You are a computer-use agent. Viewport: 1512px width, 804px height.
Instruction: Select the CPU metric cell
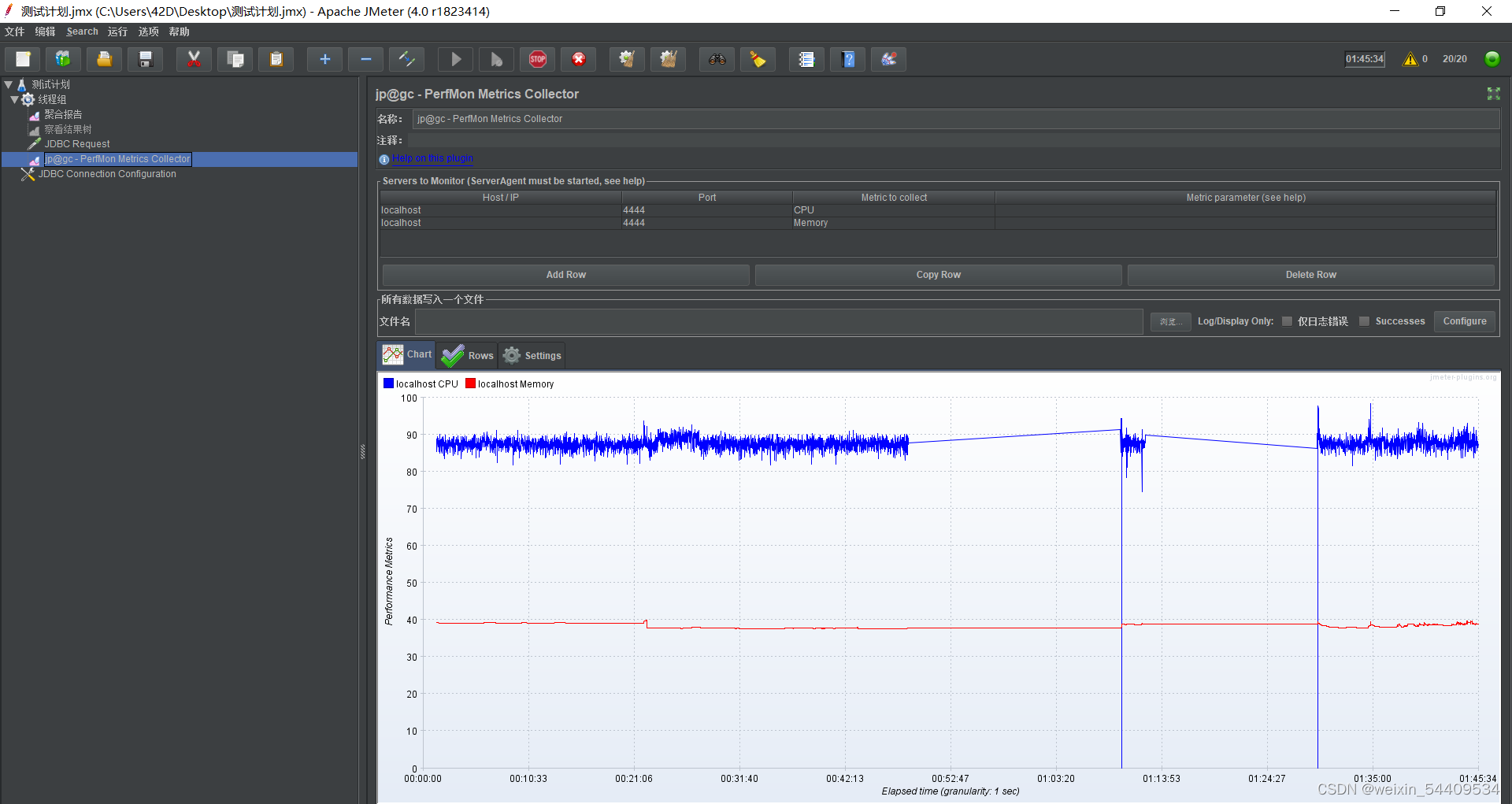click(x=893, y=210)
